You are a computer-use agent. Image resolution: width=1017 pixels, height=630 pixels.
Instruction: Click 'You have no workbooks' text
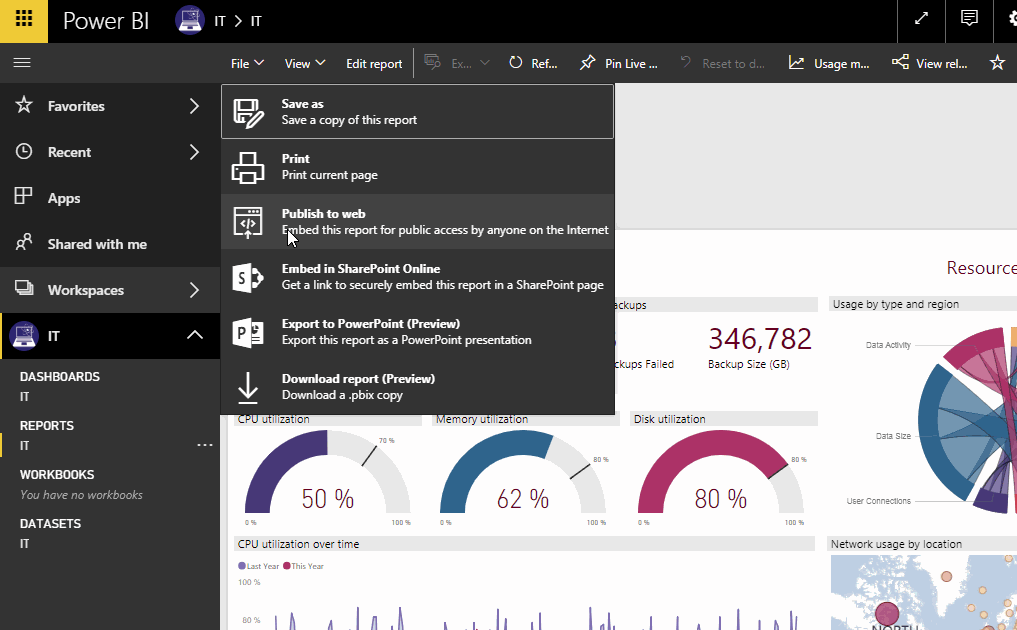(81, 494)
